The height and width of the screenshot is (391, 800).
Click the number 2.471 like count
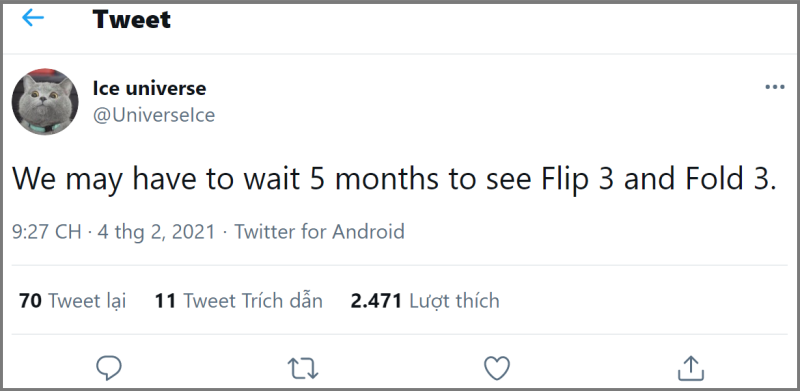pyautogui.click(x=376, y=301)
